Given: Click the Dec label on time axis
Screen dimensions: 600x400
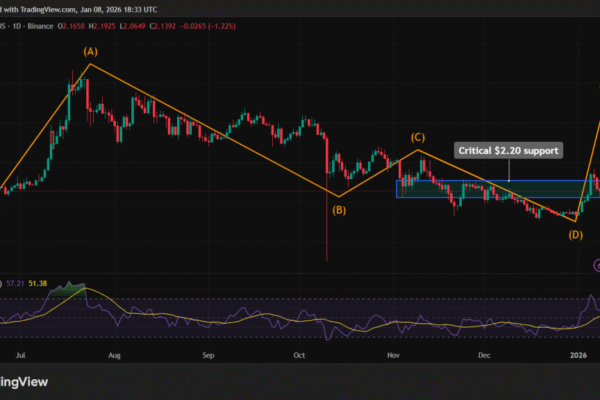Looking at the screenshot, I should point(485,354).
